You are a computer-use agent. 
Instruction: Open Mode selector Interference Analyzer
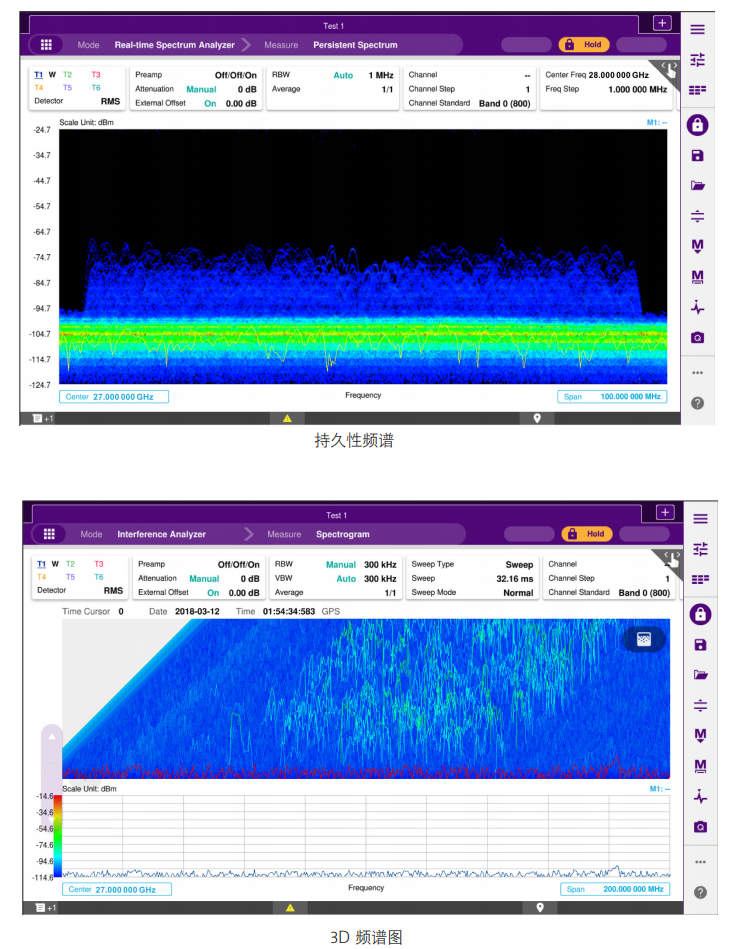[162, 534]
